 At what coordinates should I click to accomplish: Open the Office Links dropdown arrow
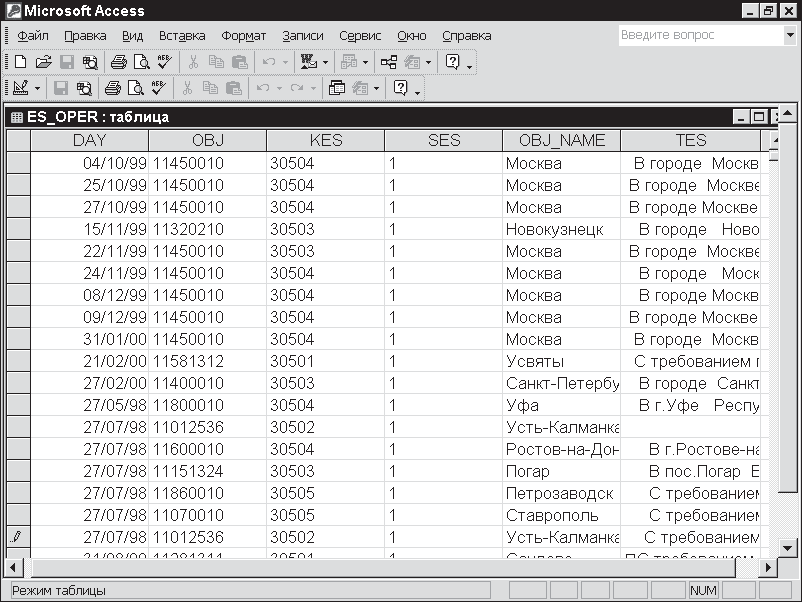click(326, 62)
